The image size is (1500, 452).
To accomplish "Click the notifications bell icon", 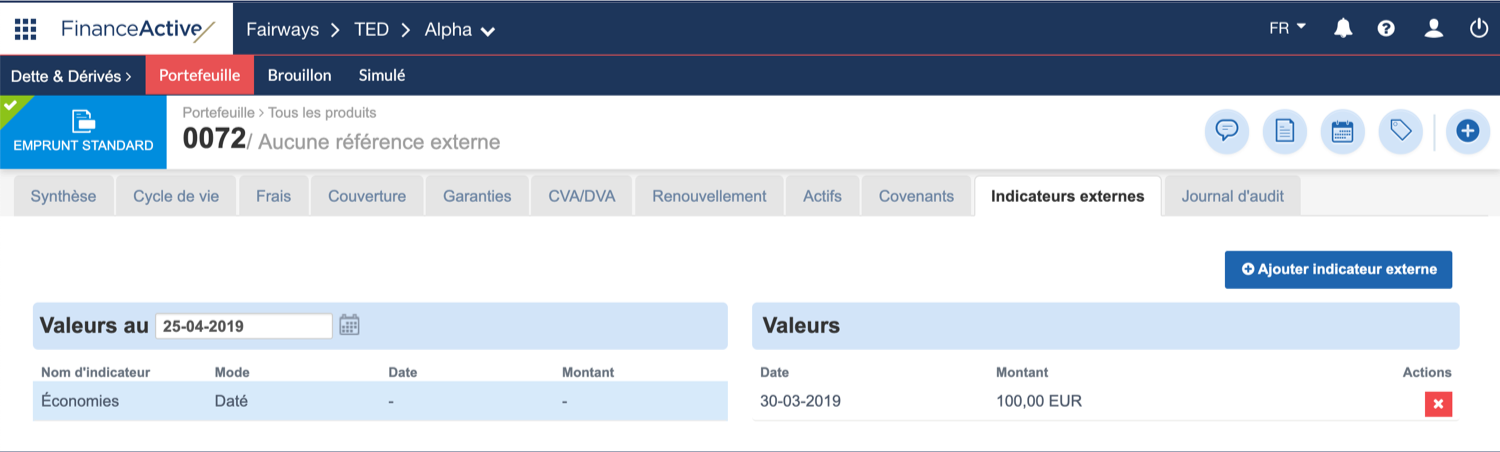I will [1343, 29].
